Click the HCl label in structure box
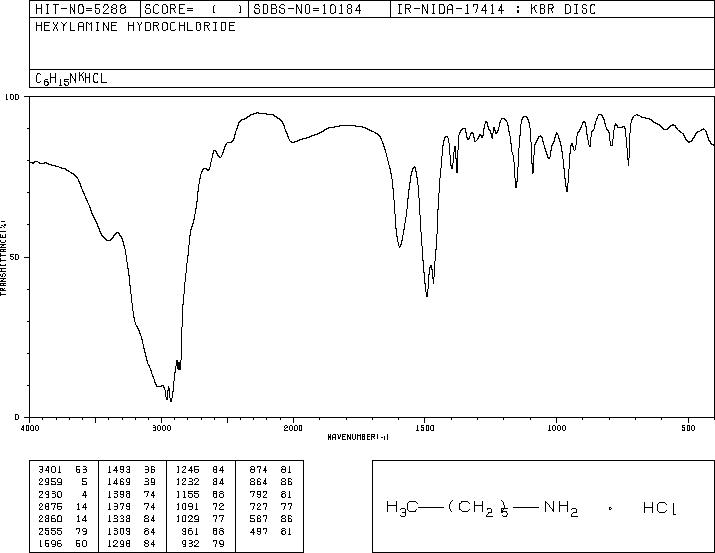The width and height of the screenshot is (715, 553). tap(659, 507)
